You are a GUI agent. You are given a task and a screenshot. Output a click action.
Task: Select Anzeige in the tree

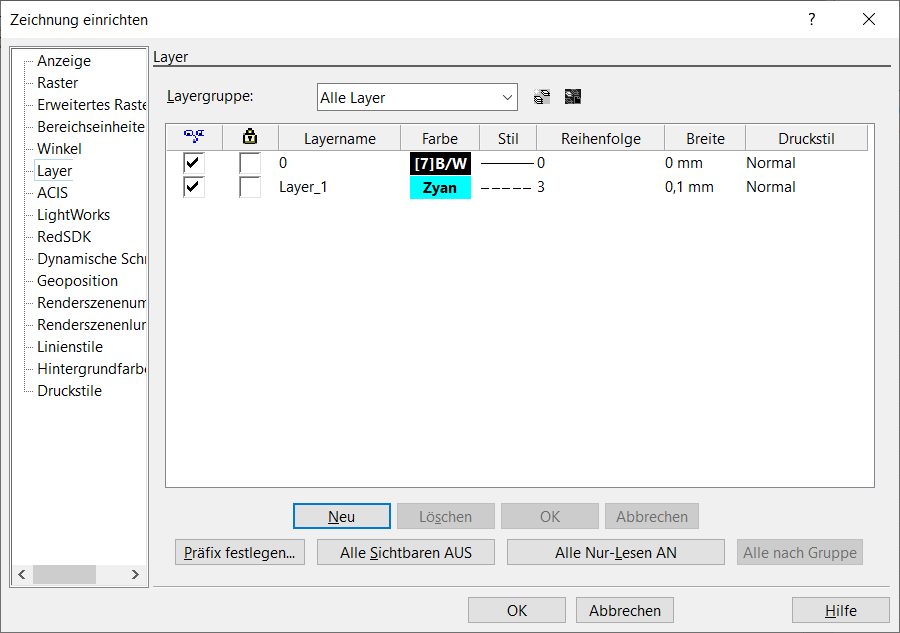coord(64,61)
